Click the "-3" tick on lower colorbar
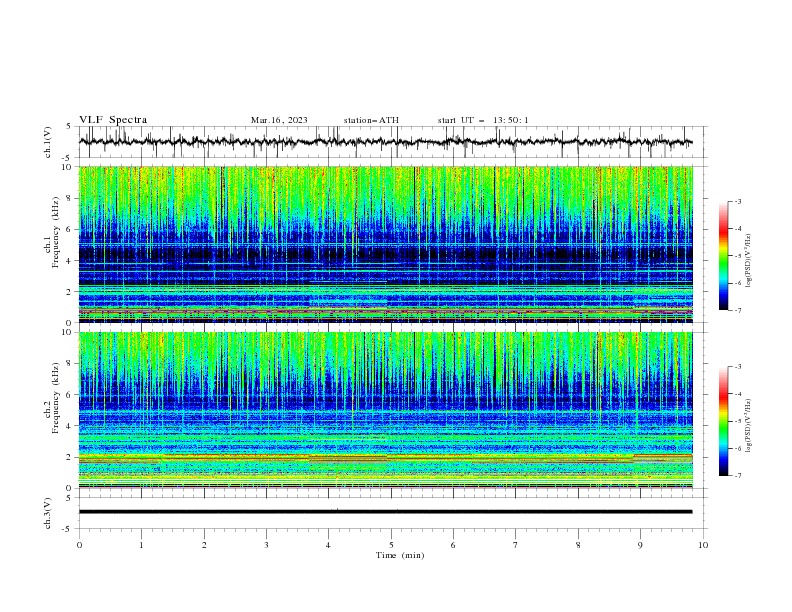Image resolution: width=792 pixels, height=612 pixels. (738, 367)
